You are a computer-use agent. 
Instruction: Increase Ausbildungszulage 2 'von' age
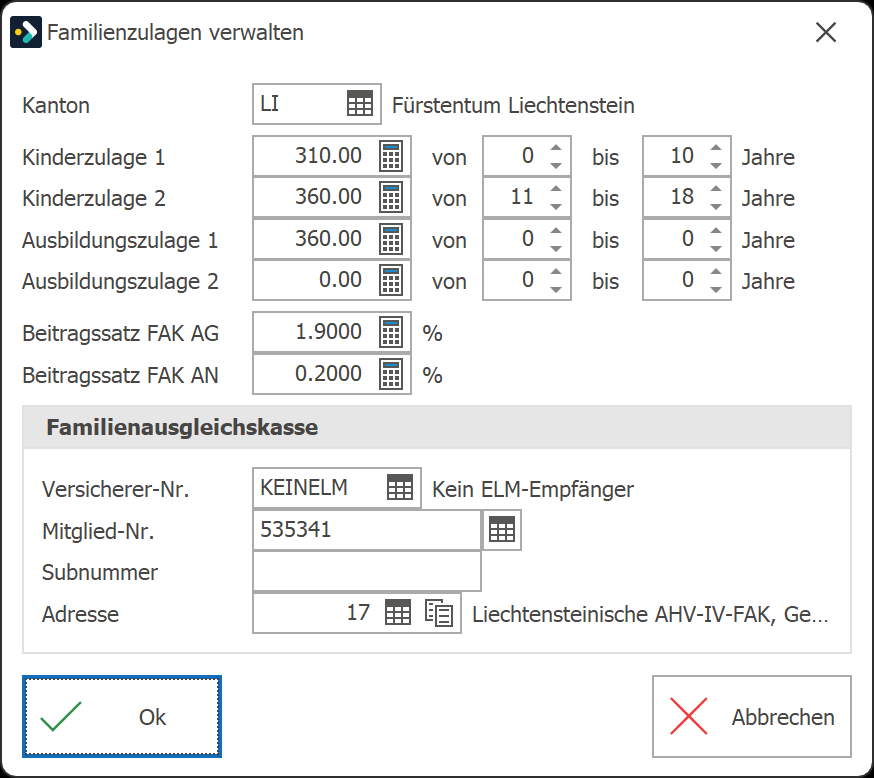click(x=556, y=272)
